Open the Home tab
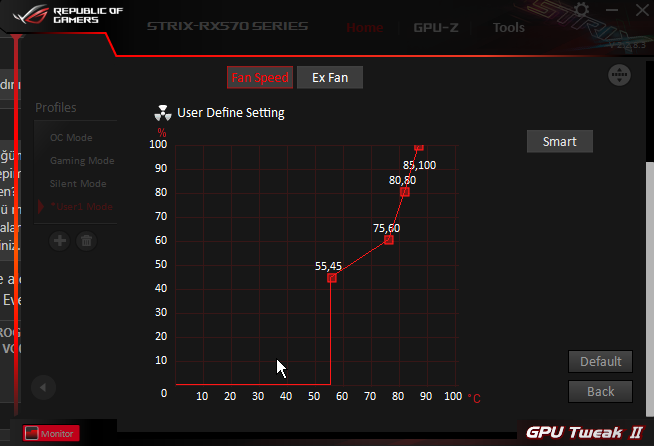 click(365, 28)
